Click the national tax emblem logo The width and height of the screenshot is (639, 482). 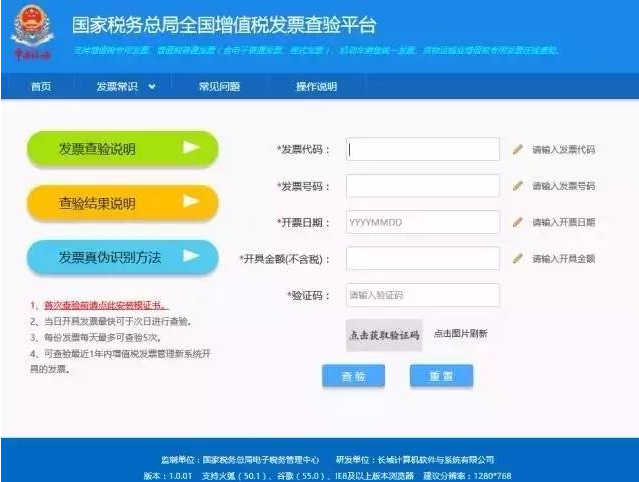[32, 32]
